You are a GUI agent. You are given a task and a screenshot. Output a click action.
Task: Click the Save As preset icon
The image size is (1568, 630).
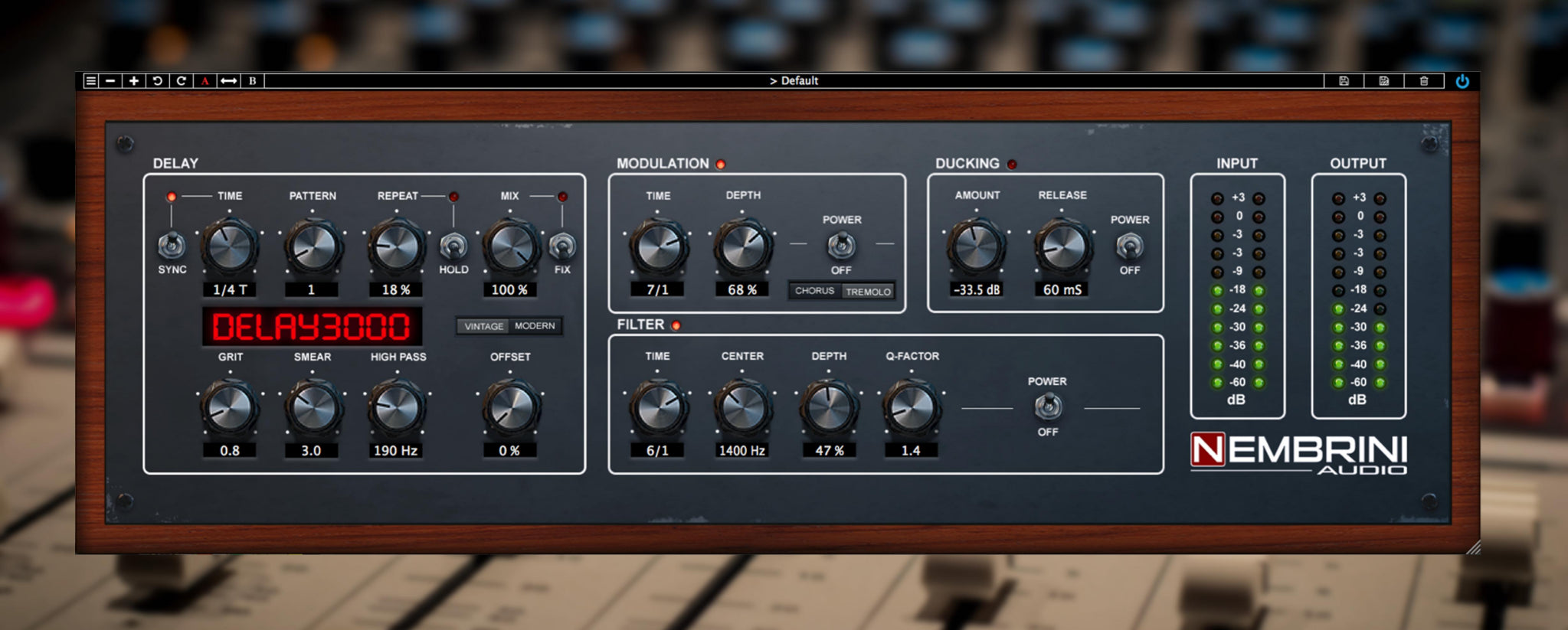coord(1383,80)
